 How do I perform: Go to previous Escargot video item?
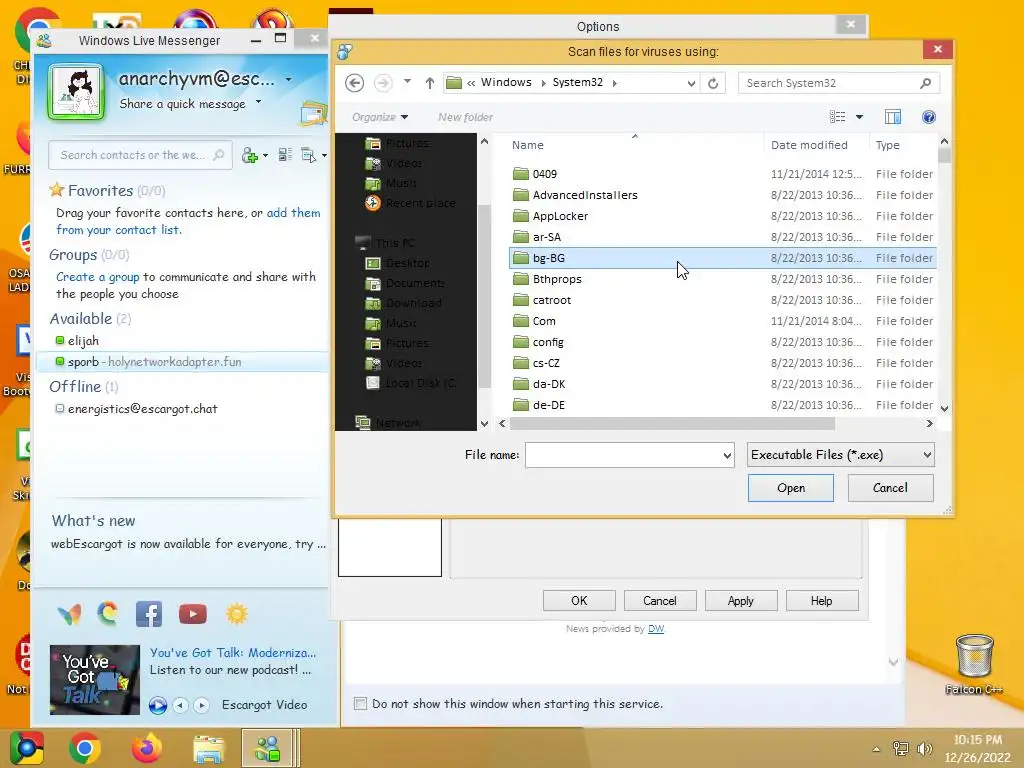[x=180, y=705]
